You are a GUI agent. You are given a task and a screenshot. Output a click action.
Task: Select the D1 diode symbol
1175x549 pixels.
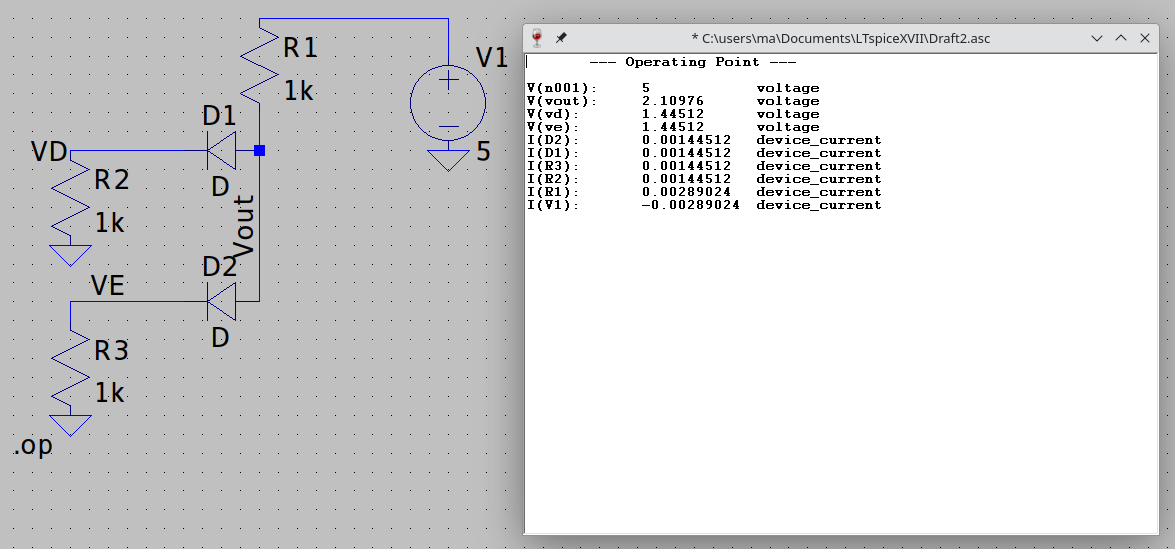tap(221, 151)
